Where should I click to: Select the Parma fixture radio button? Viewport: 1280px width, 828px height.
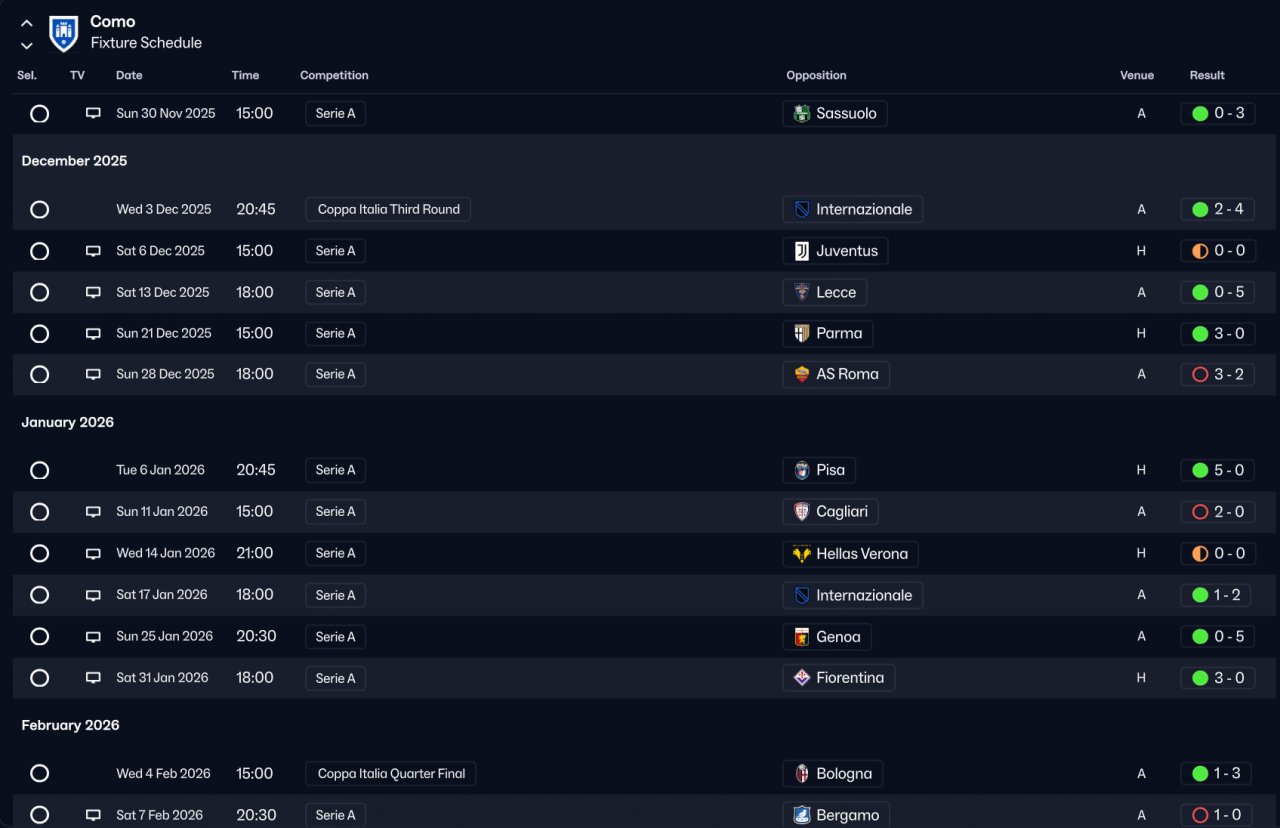[x=40, y=334]
